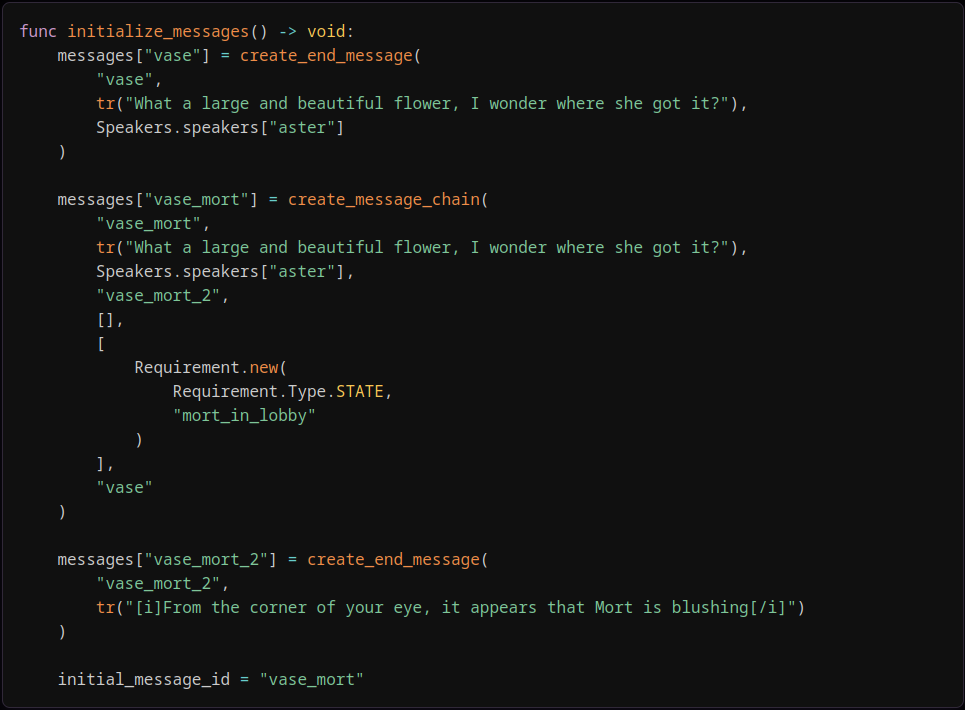The height and width of the screenshot is (710, 965).
Task: Click the STATE enum constant
Action: coord(359,391)
